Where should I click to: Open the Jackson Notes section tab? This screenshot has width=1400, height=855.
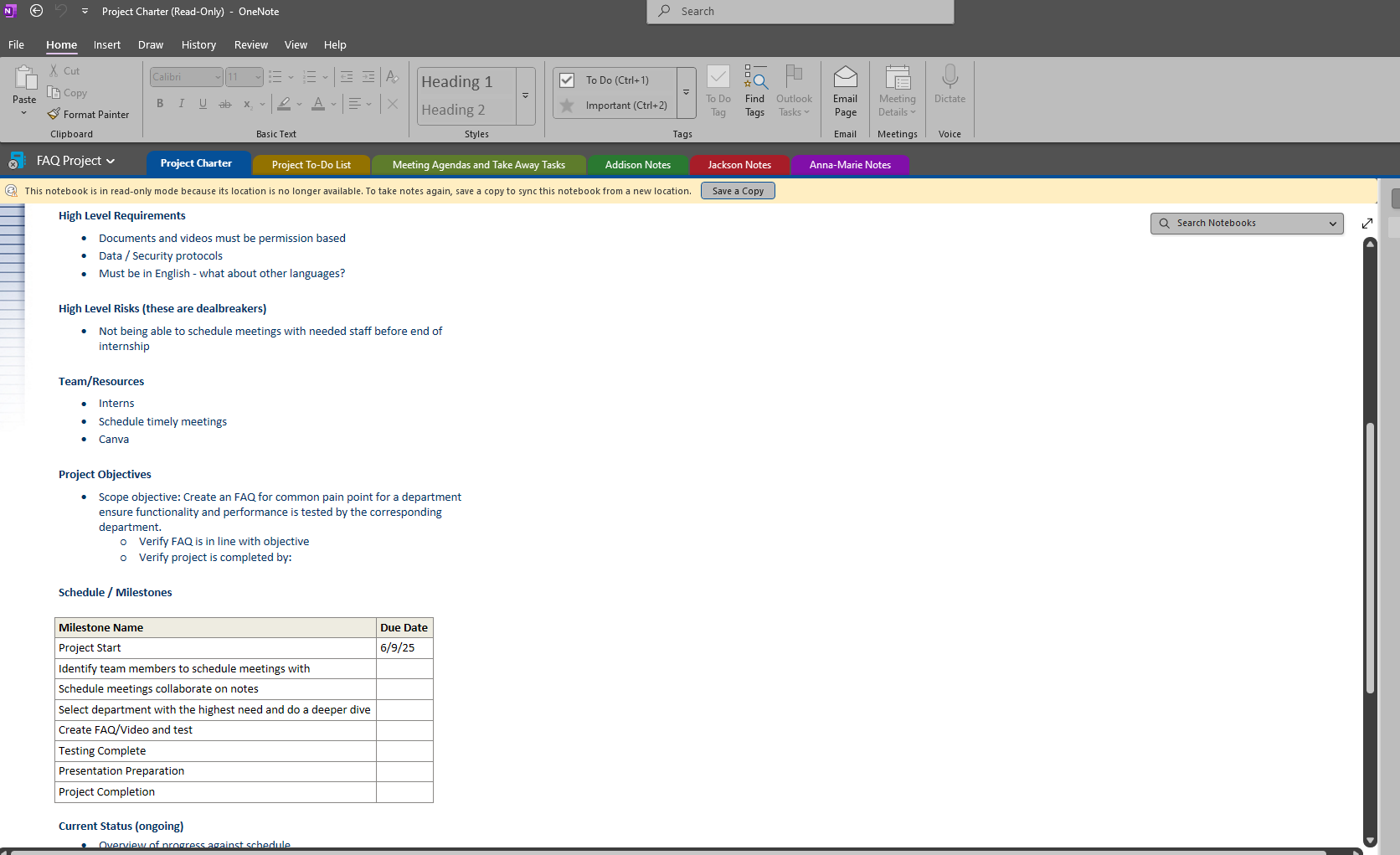click(739, 165)
